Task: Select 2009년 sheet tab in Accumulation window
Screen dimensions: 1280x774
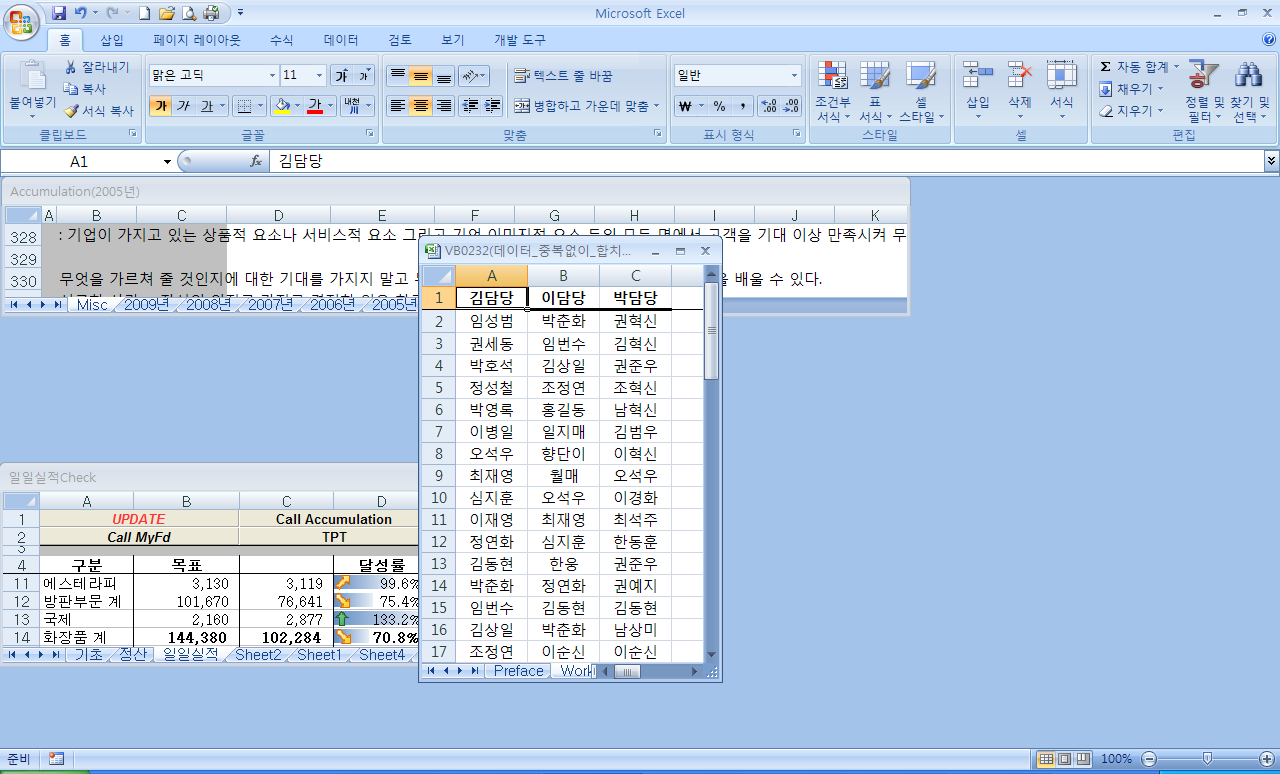Action: pyautogui.click(x=146, y=305)
